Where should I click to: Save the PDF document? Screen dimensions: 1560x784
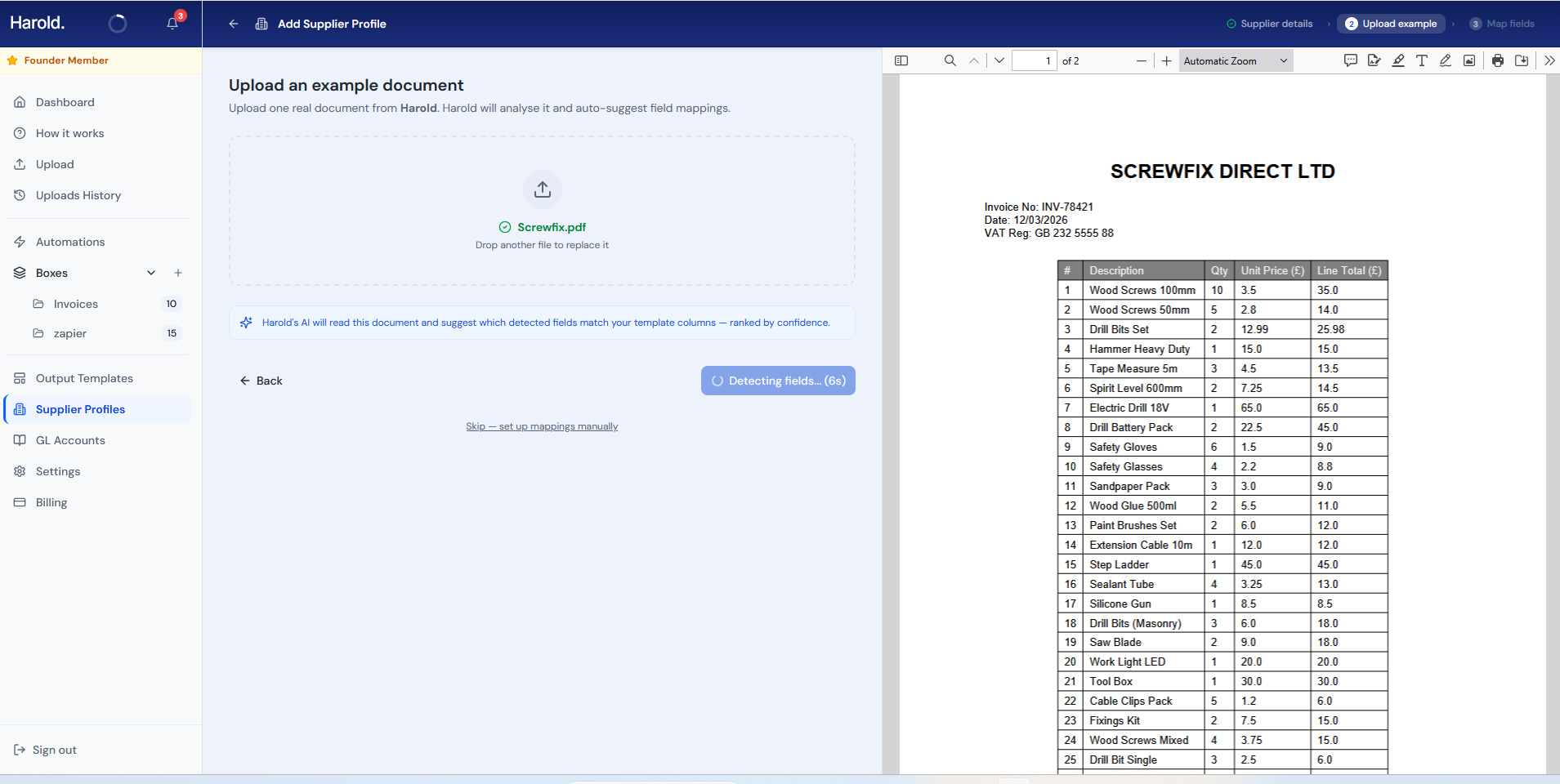pyautogui.click(x=1522, y=60)
